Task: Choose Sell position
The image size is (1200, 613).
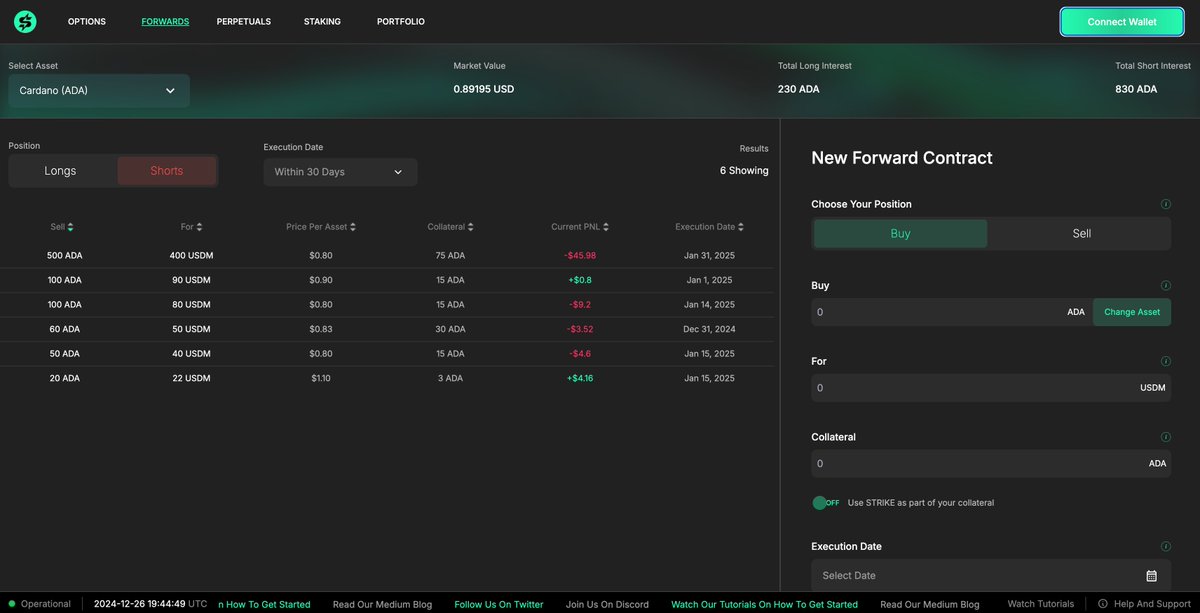Action: pos(1081,233)
